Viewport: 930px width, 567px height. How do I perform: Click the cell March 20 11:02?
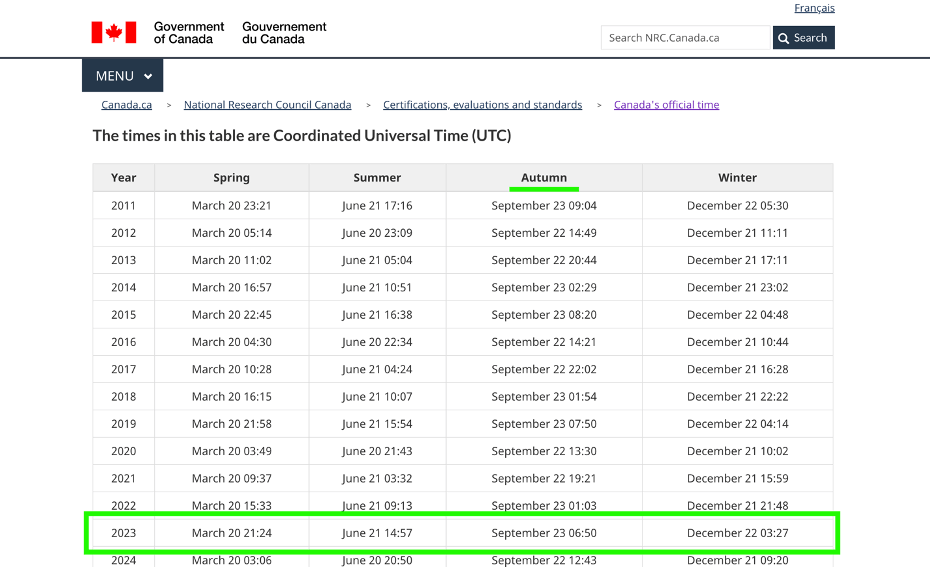click(231, 260)
